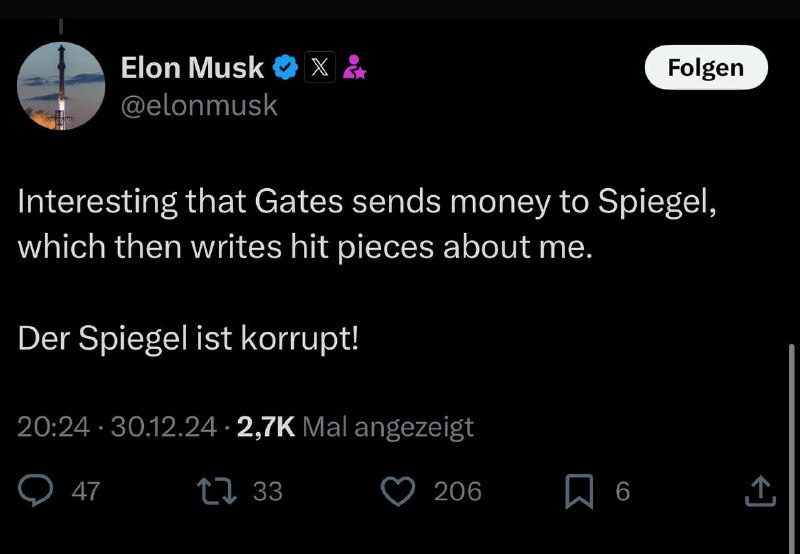Click the like count 206
Screen dimensions: 800x554
click(458, 492)
